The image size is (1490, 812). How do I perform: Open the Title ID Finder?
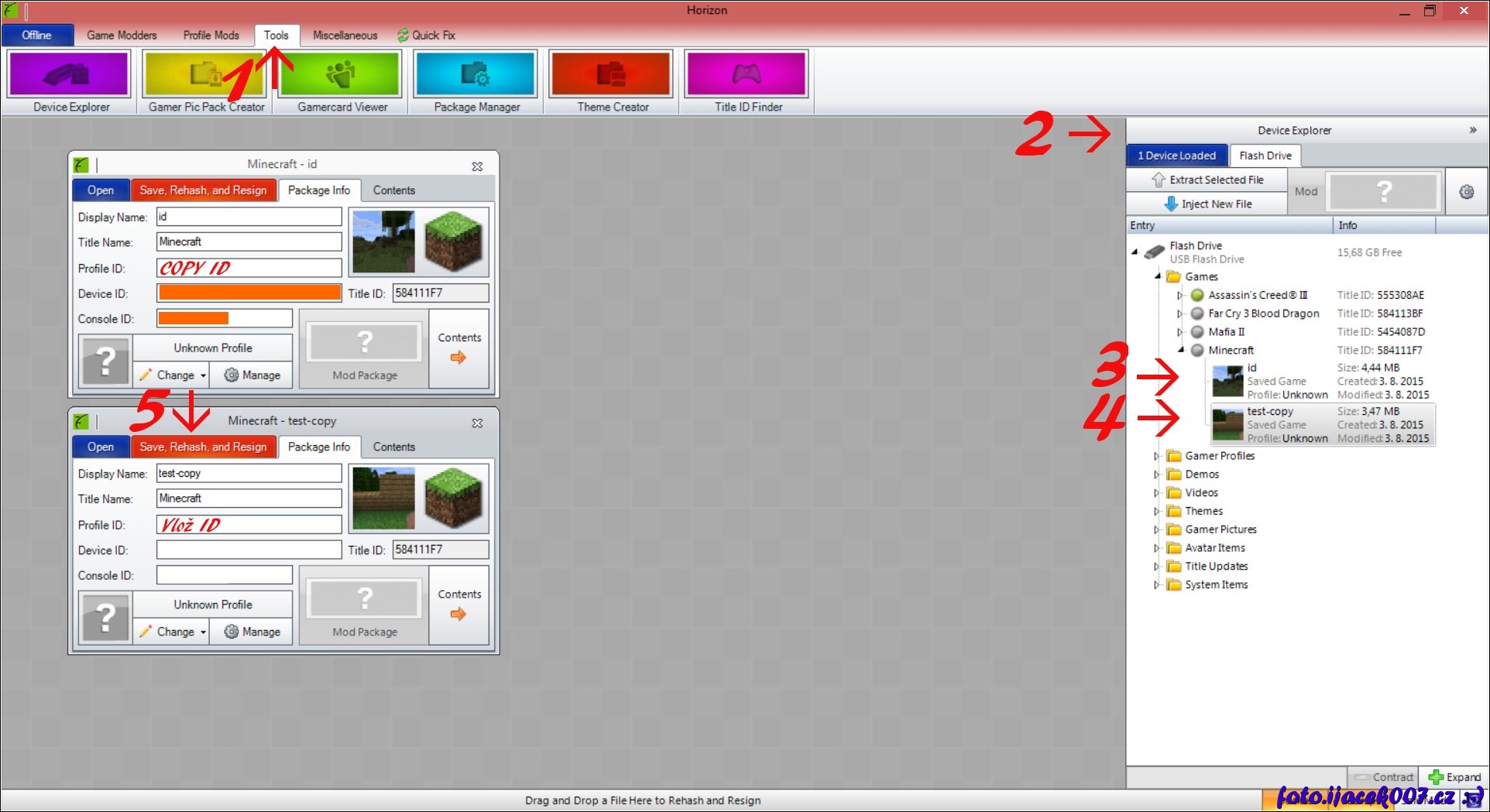pos(747,74)
